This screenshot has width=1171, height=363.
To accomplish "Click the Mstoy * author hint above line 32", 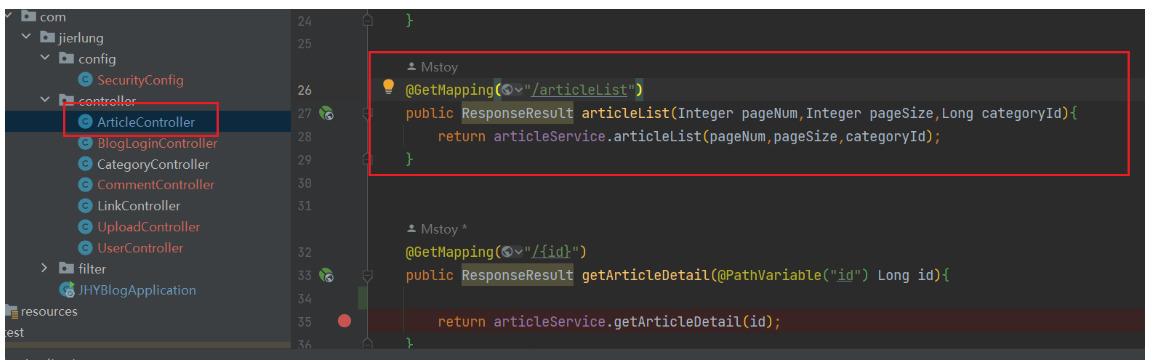I will (437, 229).
